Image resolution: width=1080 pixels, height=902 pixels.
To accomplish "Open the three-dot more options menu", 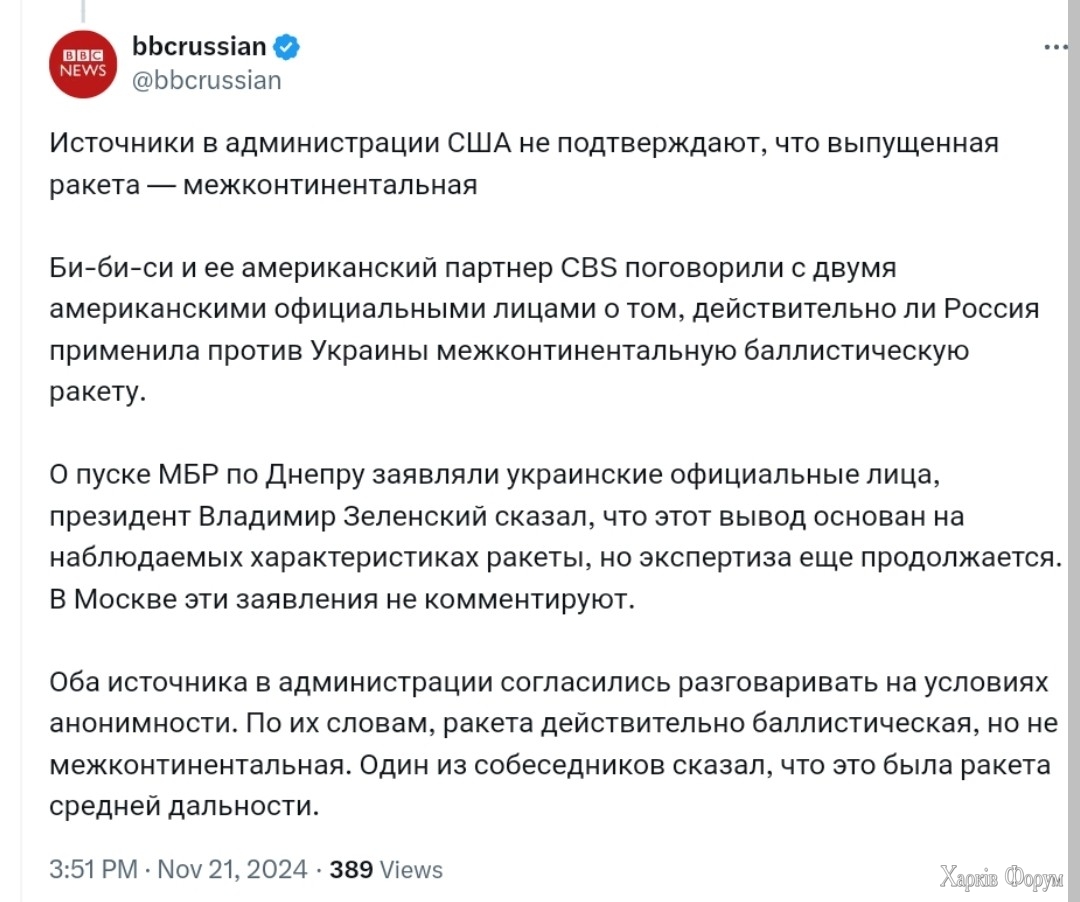I will coord(1056,47).
